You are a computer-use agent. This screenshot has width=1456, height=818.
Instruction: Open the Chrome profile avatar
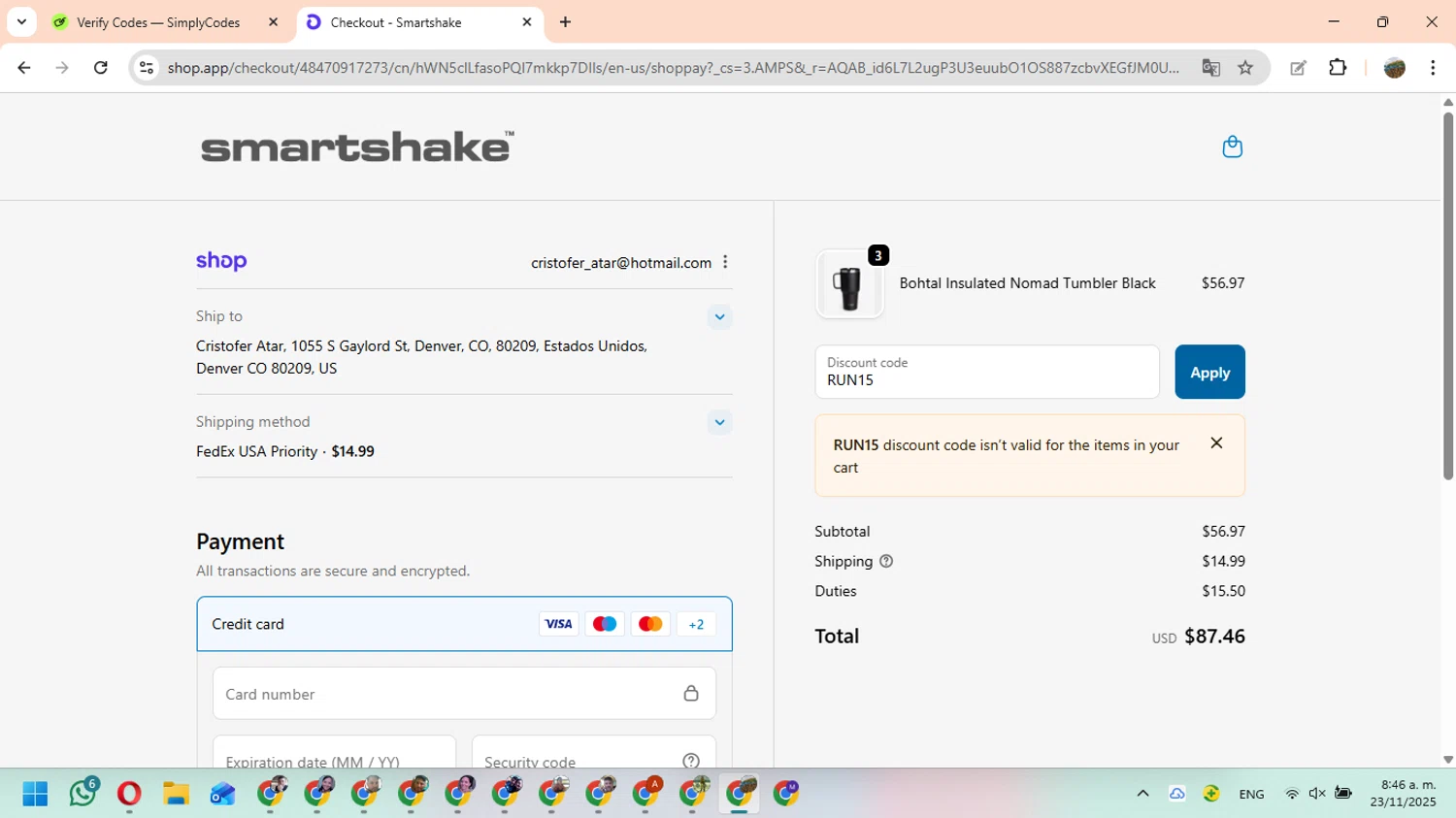click(1394, 67)
